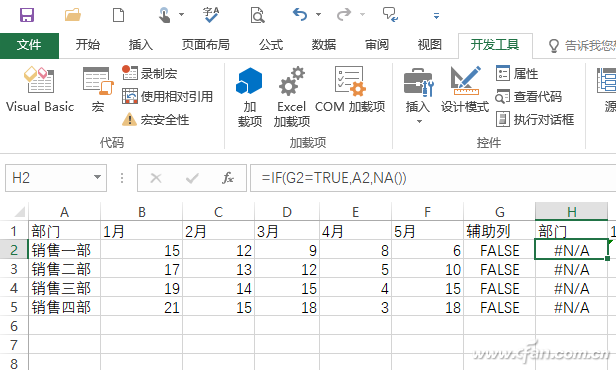Open Customize Quick Access Toolbar dropdown

pos(436,16)
